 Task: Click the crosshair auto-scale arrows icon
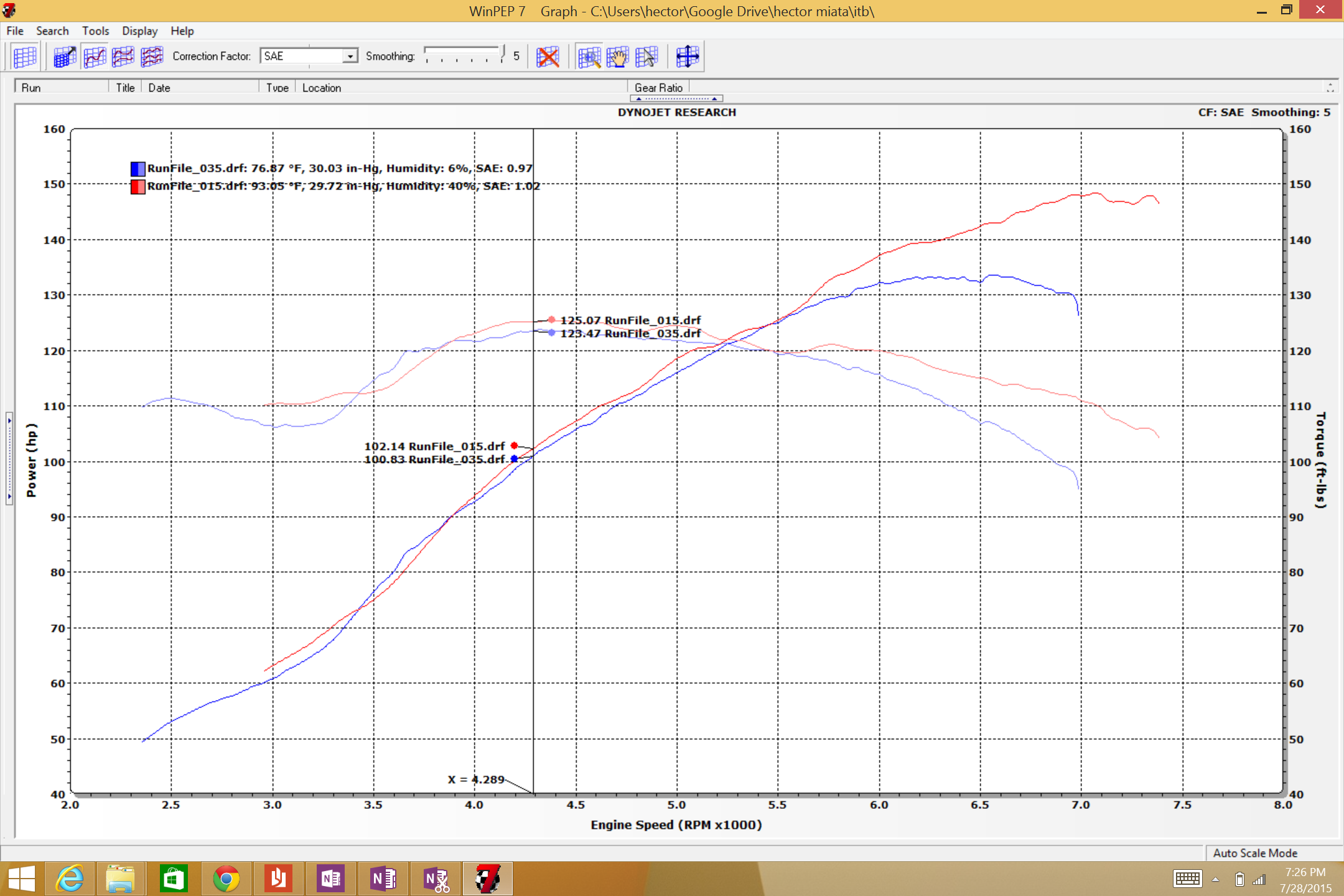click(x=688, y=57)
